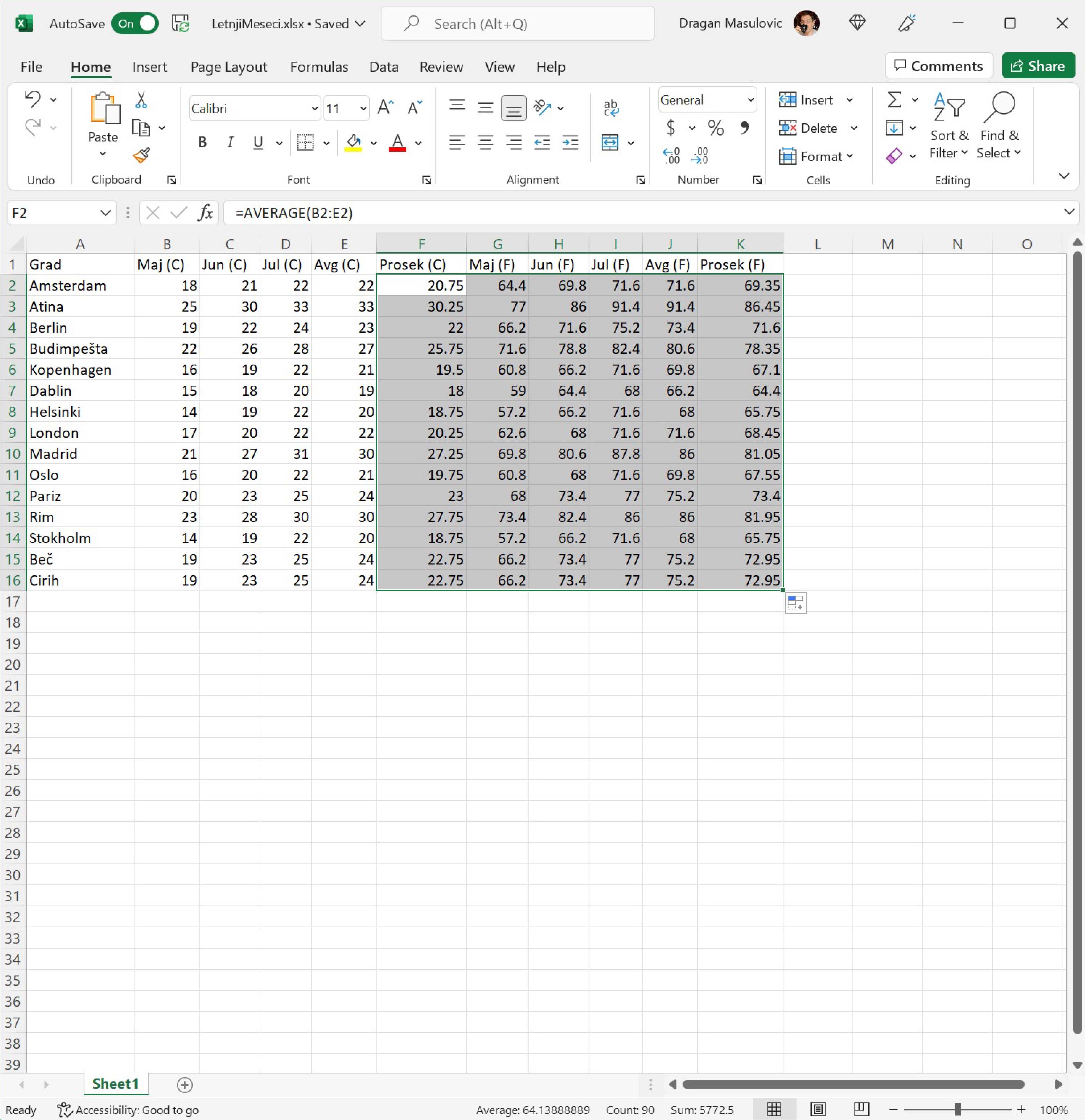Toggle Bold formatting
The width and height of the screenshot is (1085, 1120).
202,142
